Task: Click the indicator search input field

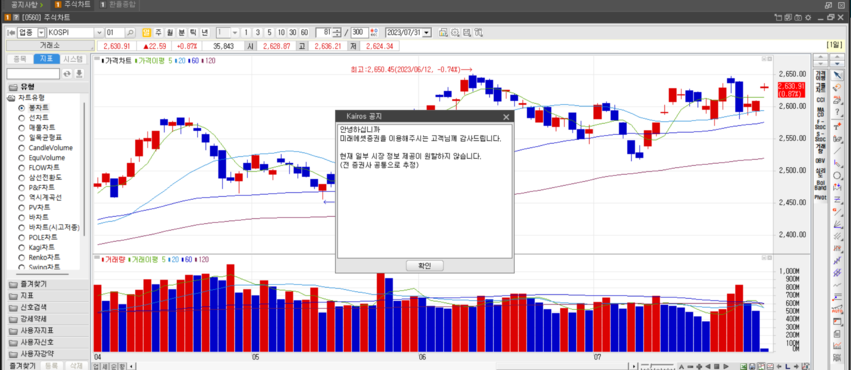Action: pos(33,73)
